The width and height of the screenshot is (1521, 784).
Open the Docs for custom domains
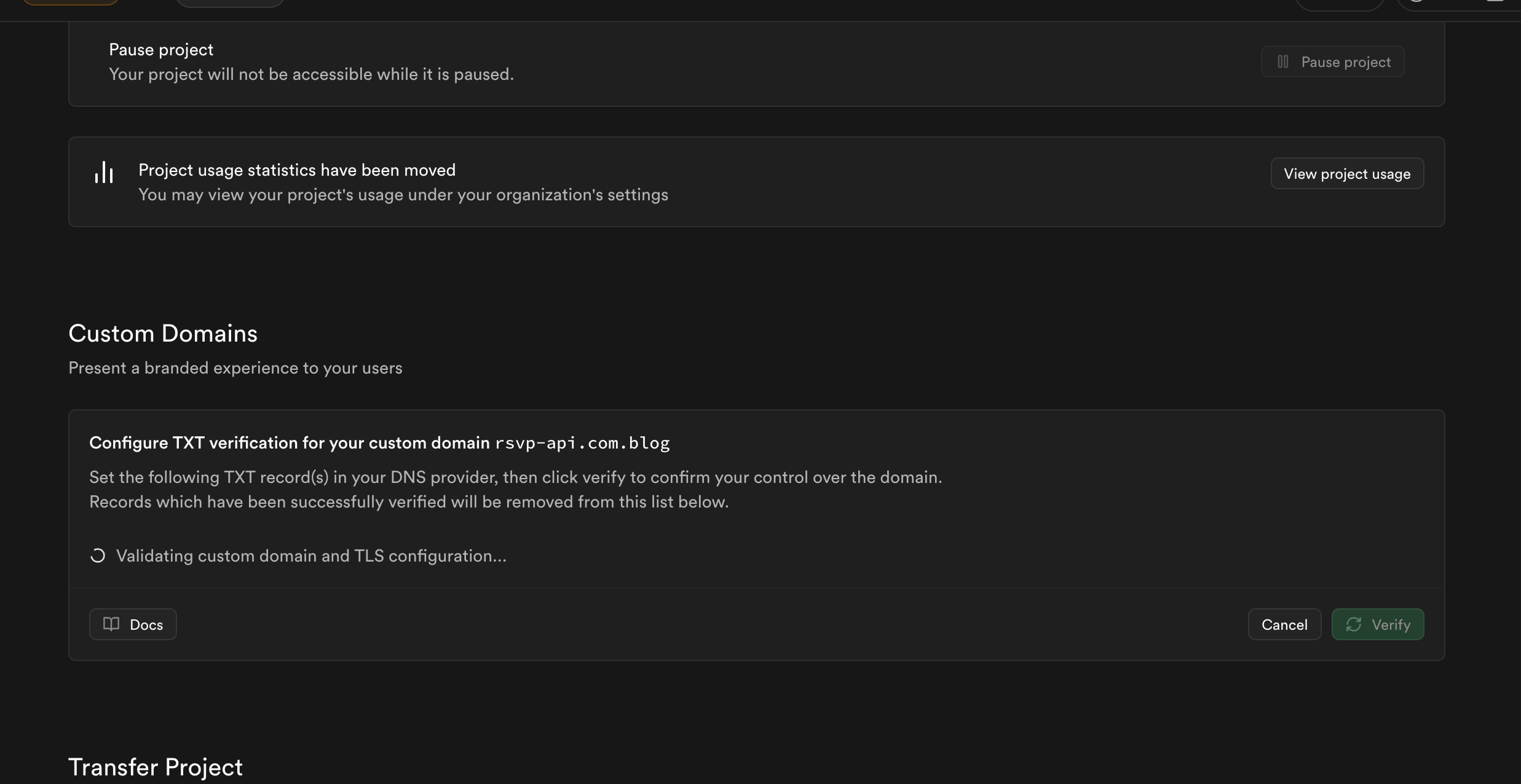133,624
